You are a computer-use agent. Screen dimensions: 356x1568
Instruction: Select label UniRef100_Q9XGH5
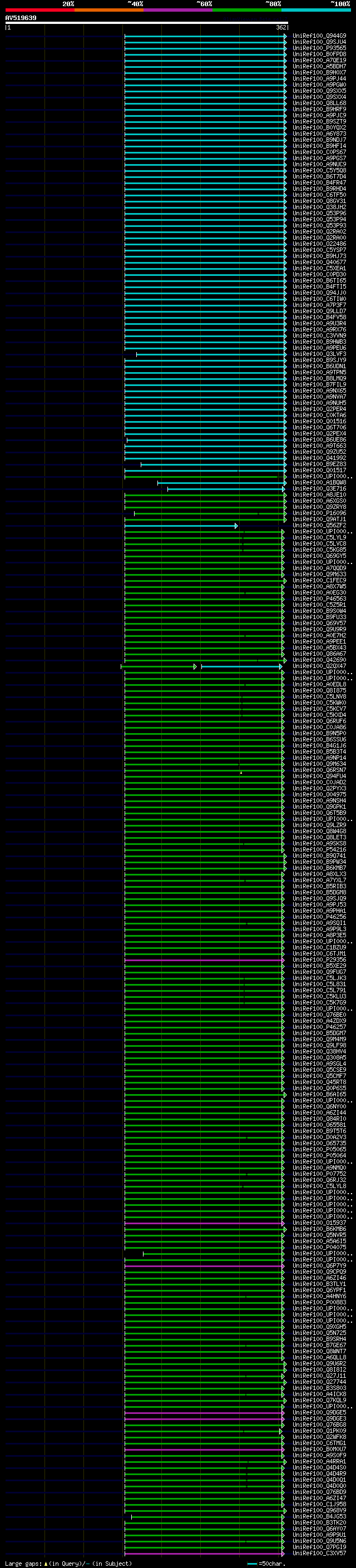[x=319, y=1327]
